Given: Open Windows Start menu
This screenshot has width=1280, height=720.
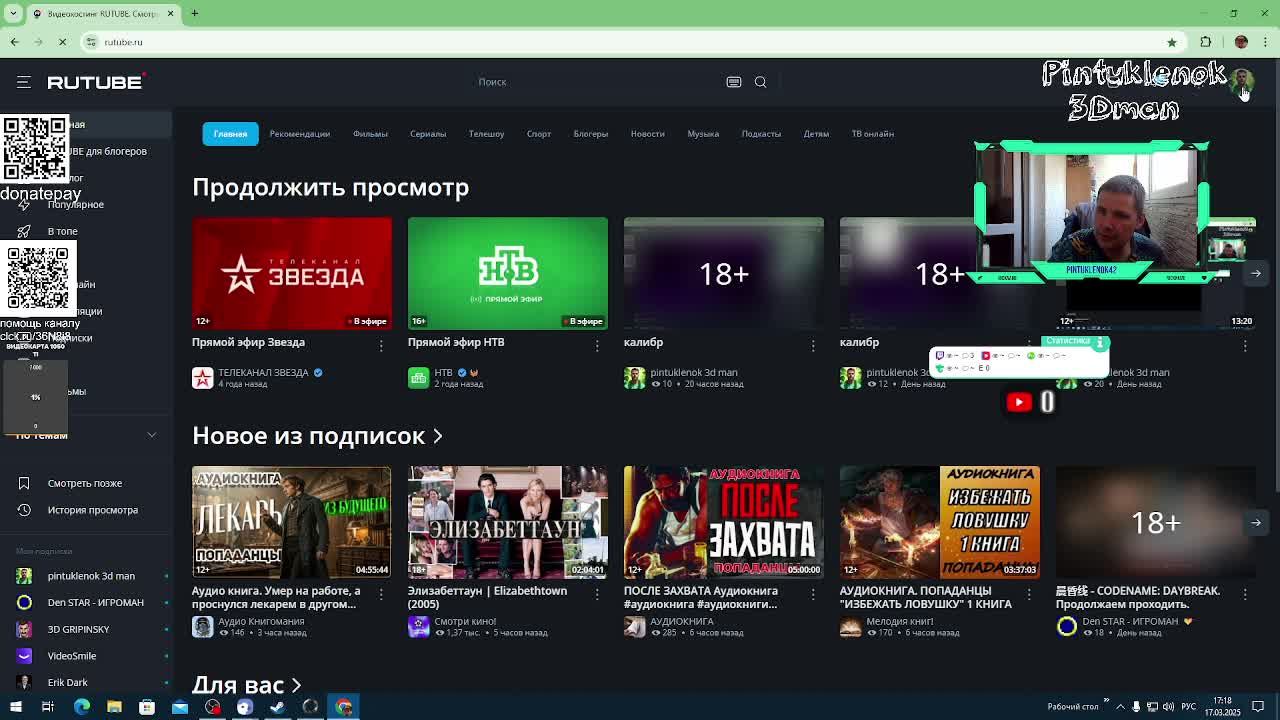Looking at the screenshot, I should 16,707.
